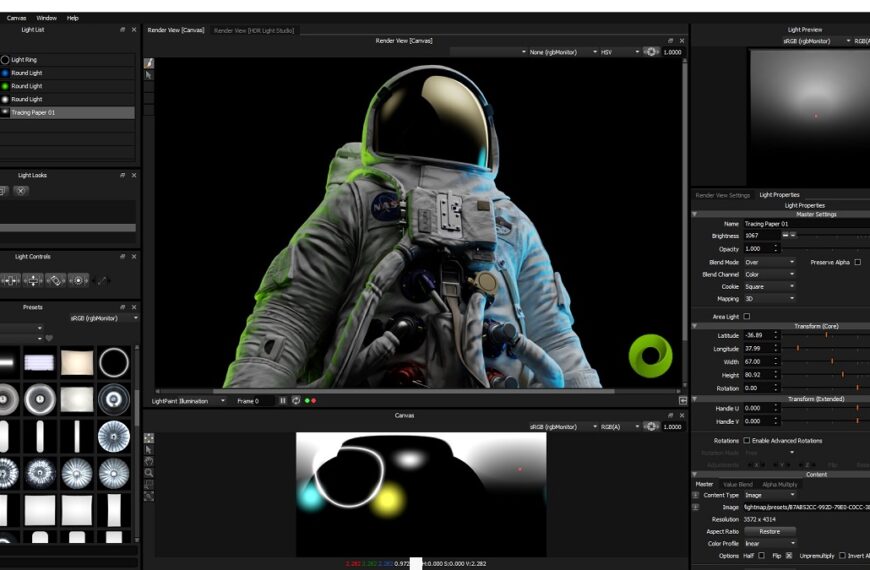Click the delete Light Look X button

(21, 191)
